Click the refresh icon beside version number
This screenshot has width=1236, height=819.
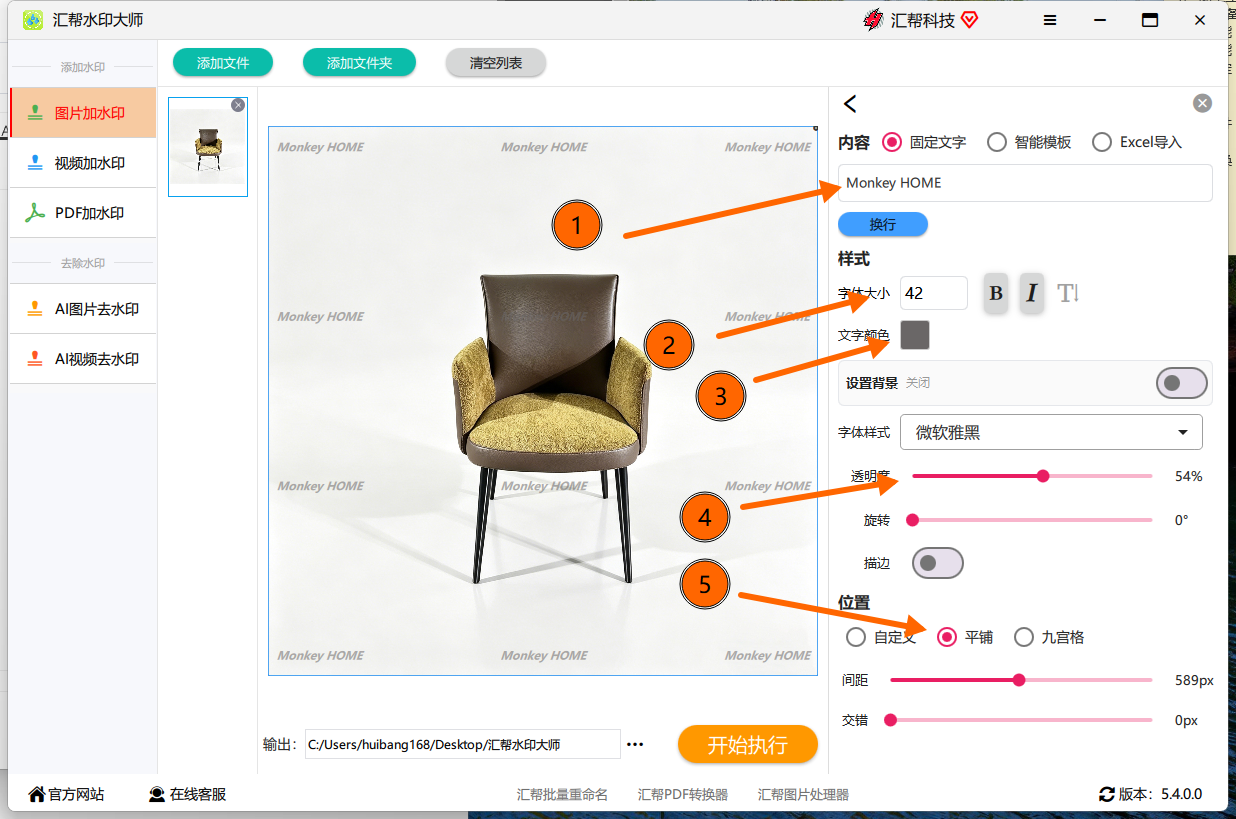click(x=1106, y=794)
